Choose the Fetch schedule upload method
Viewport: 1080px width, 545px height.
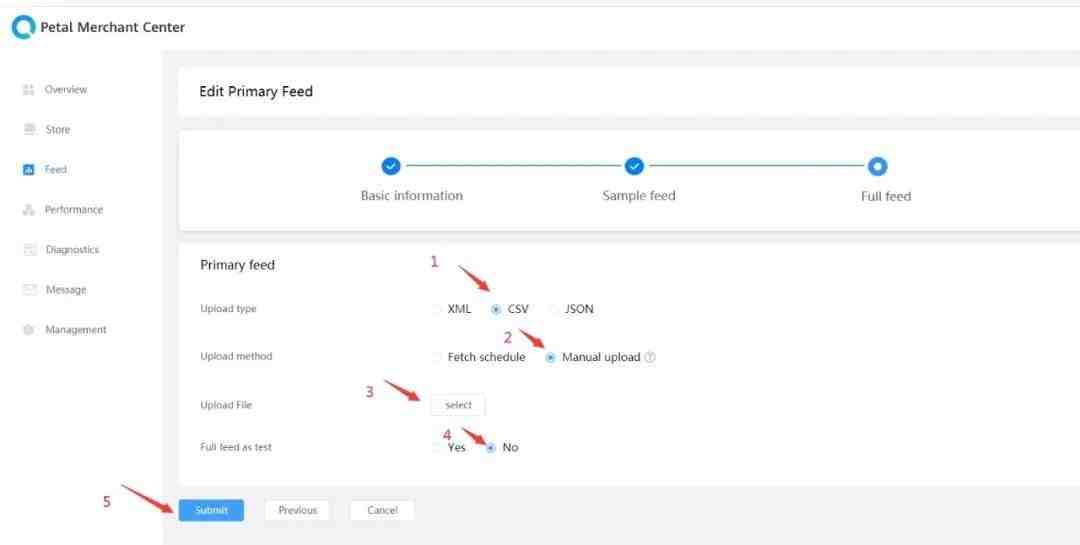[436, 357]
